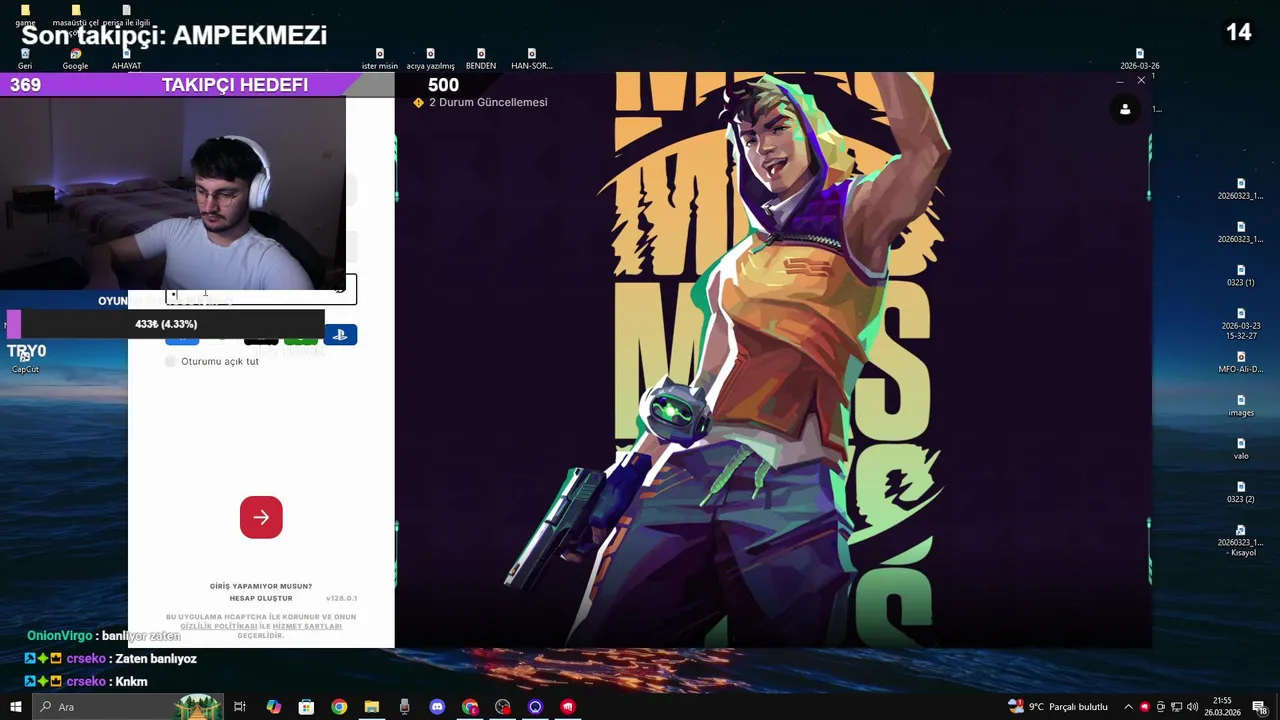1280x720 pixels.
Task: Launch Copilot from the taskbar
Action: [x=274, y=707]
